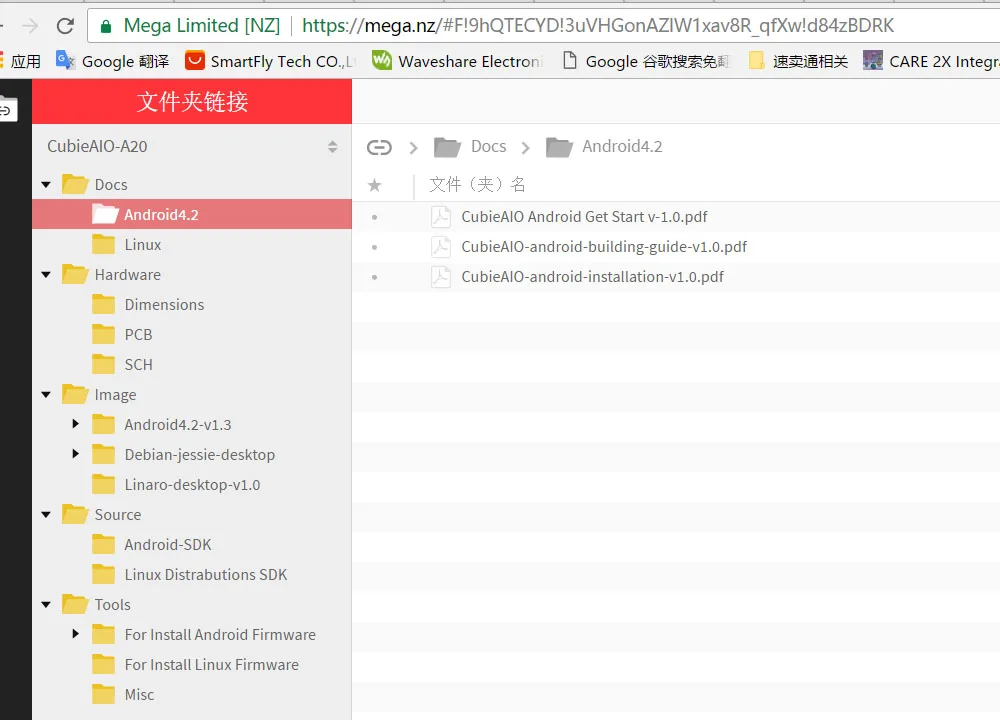Image resolution: width=1000 pixels, height=720 pixels.
Task: Expand For Install Android Firmware folder
Action: tap(76, 633)
